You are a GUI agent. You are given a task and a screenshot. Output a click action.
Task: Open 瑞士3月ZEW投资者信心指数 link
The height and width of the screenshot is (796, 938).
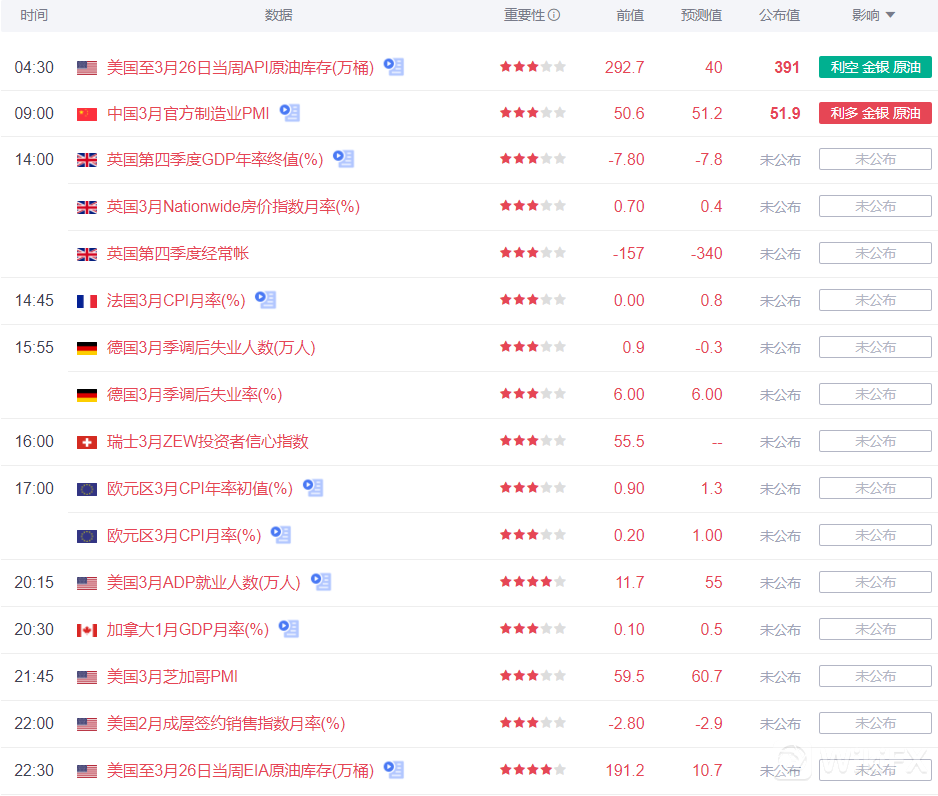click(x=207, y=442)
